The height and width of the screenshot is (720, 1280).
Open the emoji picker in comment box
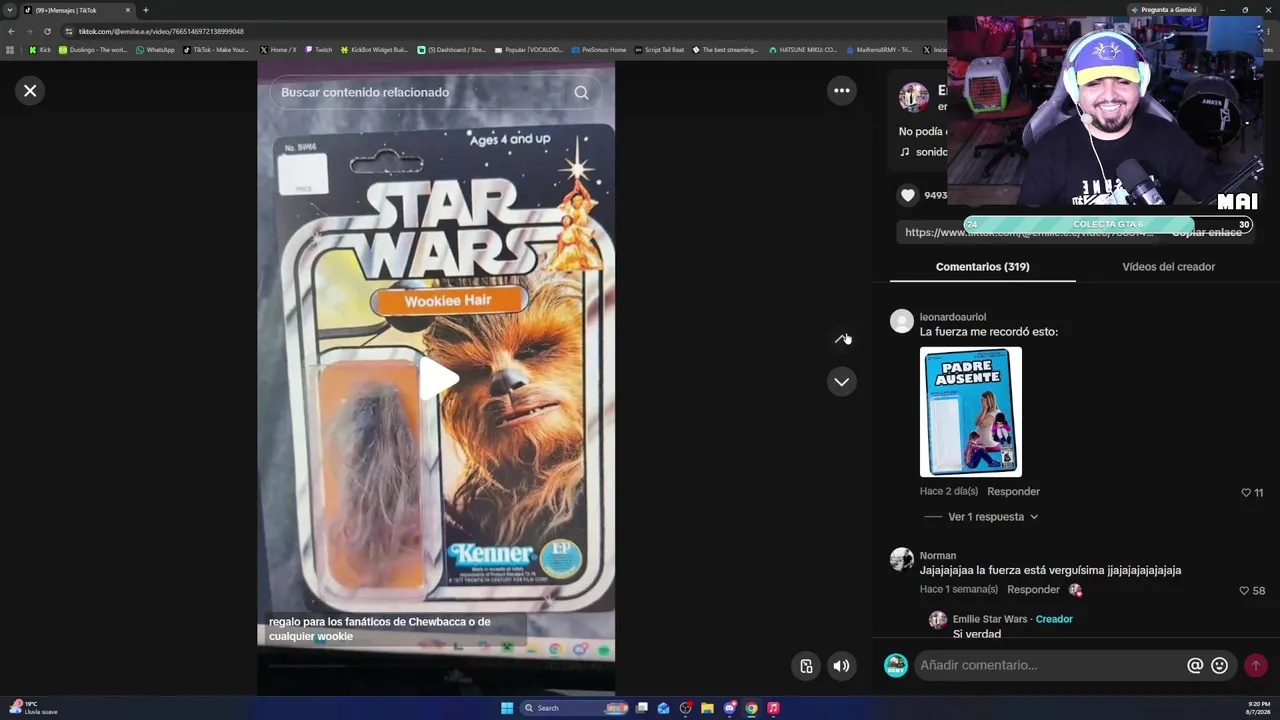[x=1219, y=666]
